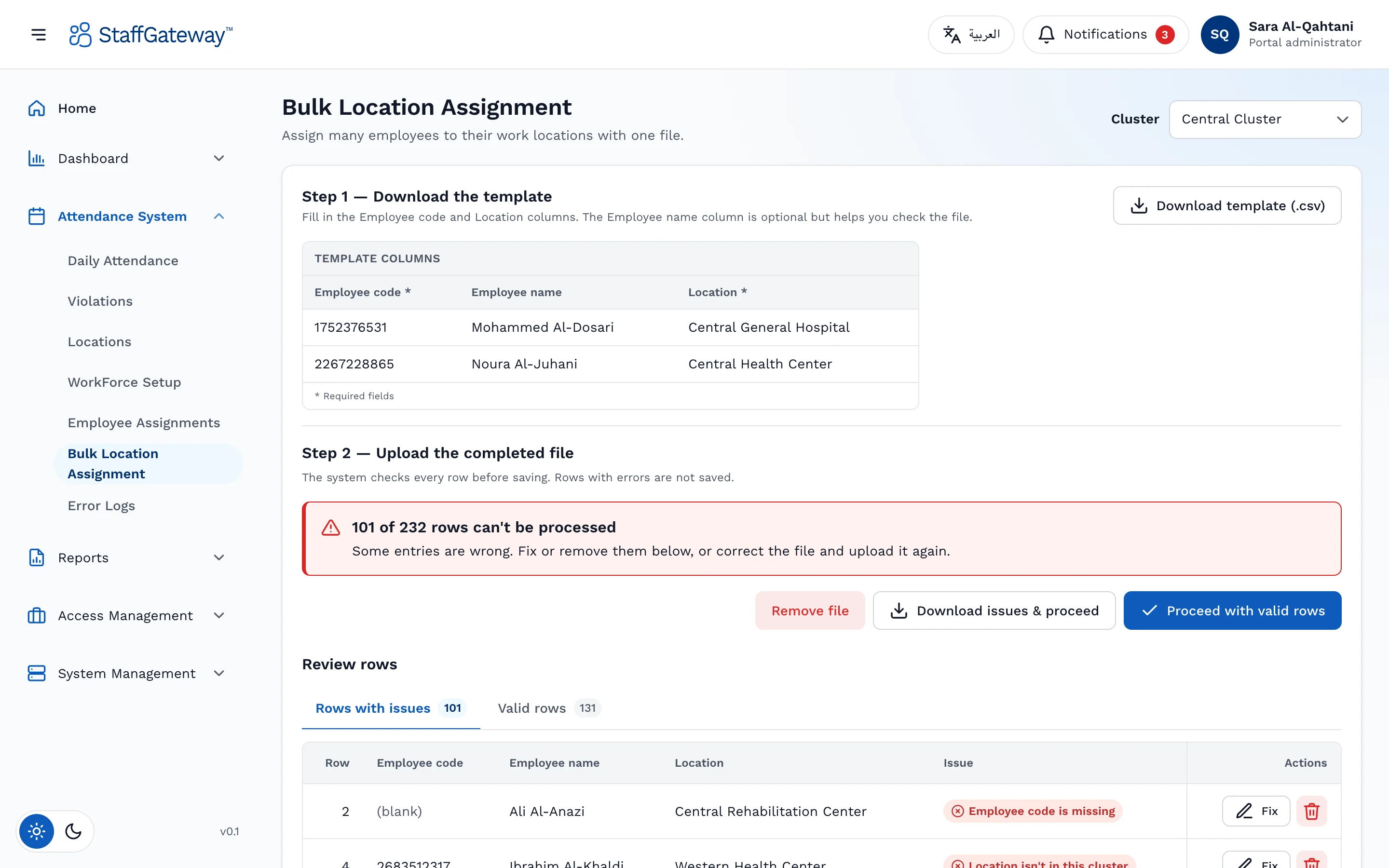Open the Cluster dropdown
The image size is (1389, 868).
coord(1265,120)
